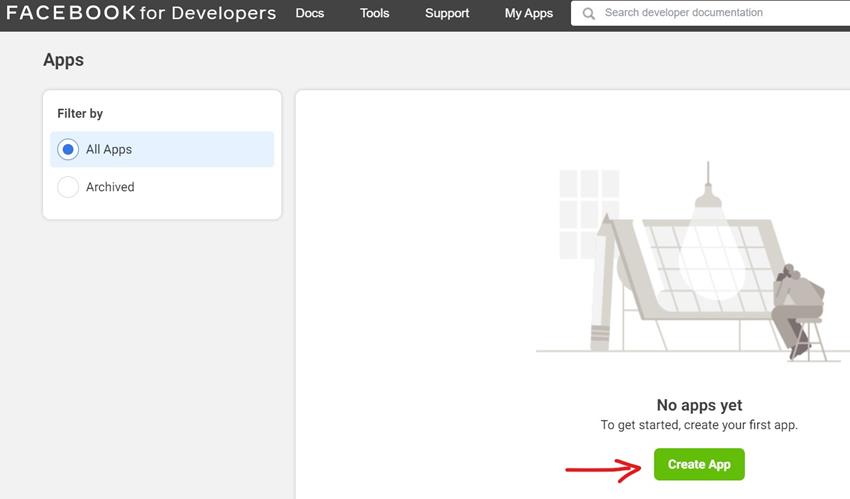Screen dimensions: 850x499
Task: Select the Archived filter radio button
Action: click(68, 187)
